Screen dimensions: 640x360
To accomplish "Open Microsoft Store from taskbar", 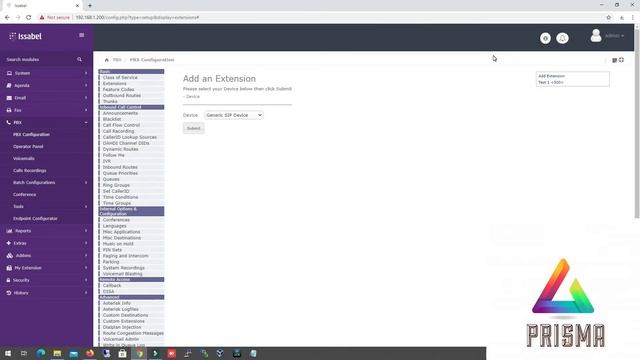I will 122,353.
